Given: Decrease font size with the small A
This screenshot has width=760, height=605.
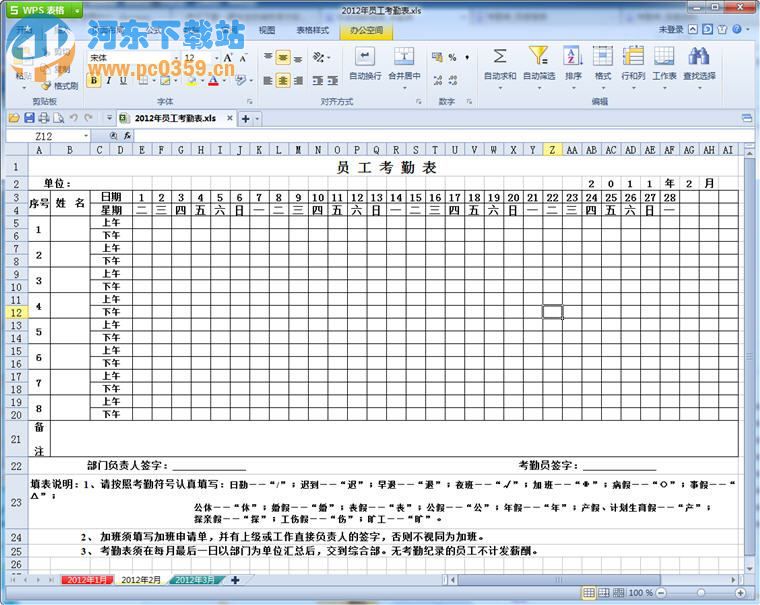Looking at the screenshot, I should point(243,58).
